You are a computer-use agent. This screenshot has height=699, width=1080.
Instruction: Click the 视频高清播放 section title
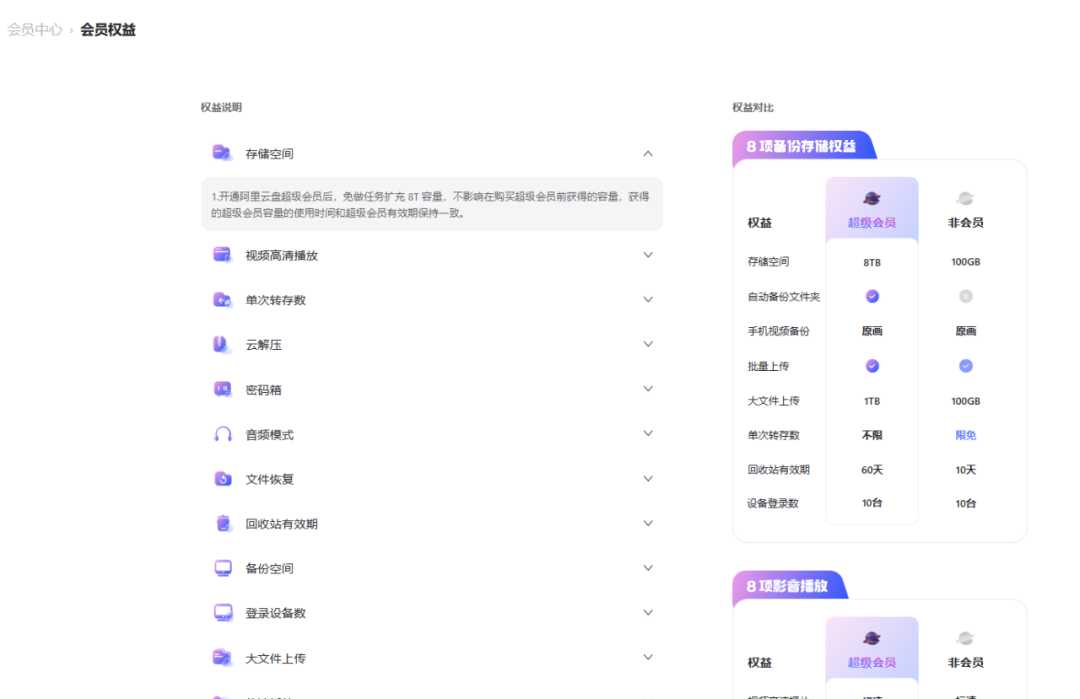tap(282, 255)
